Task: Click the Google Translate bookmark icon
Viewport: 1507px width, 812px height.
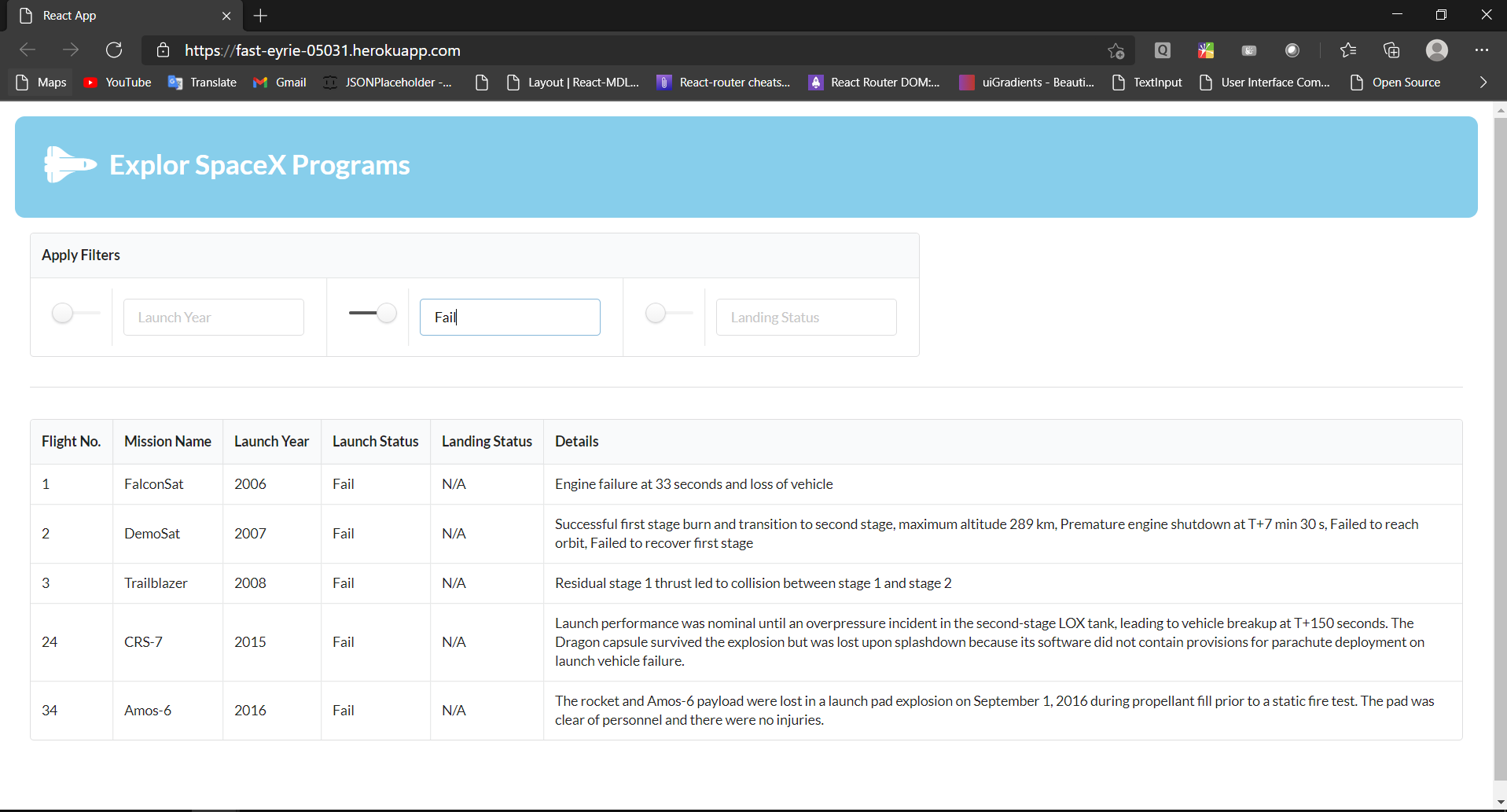Action: tap(175, 82)
